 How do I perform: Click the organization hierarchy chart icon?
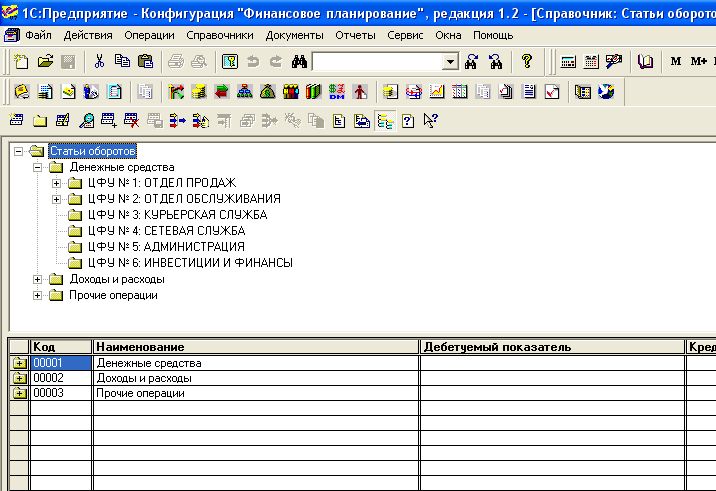tap(245, 92)
